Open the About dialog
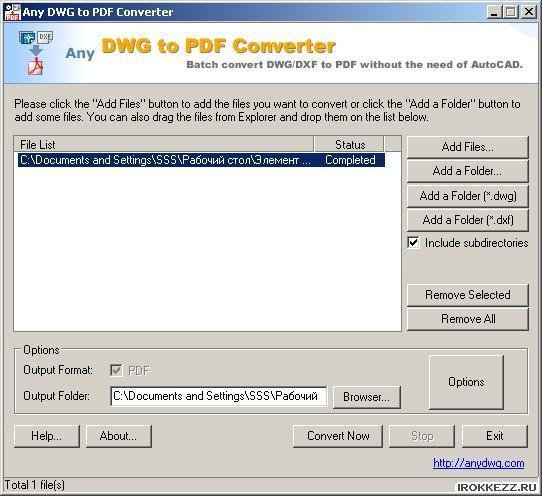The height and width of the screenshot is (496, 542). 119,436
